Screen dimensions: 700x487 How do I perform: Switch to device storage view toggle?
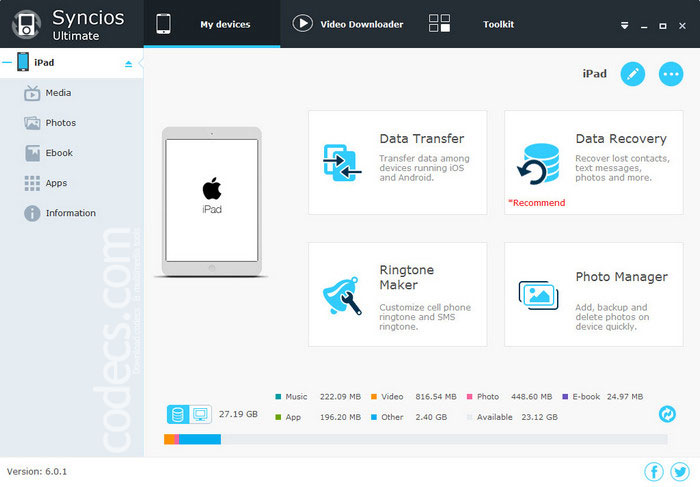(178, 414)
